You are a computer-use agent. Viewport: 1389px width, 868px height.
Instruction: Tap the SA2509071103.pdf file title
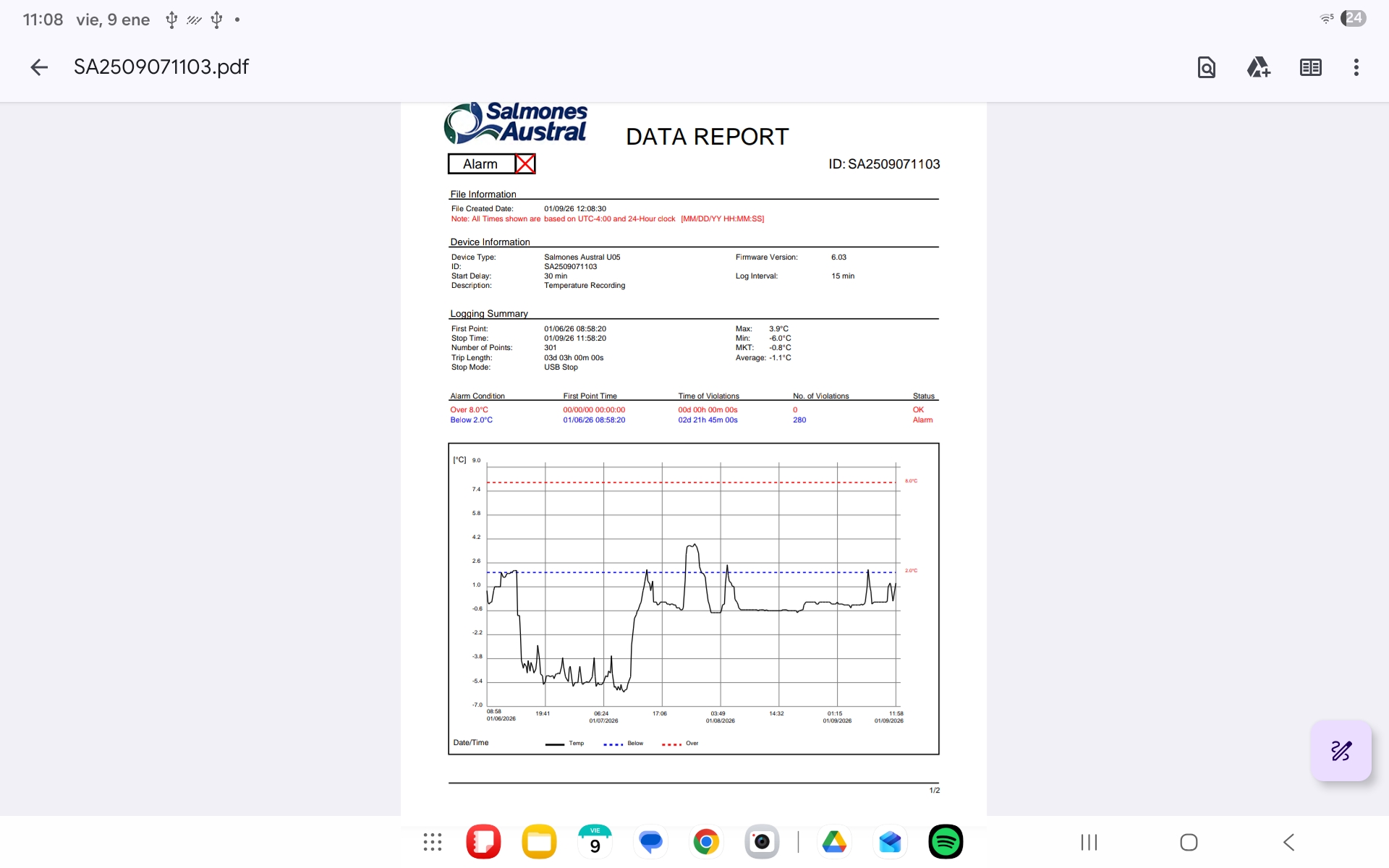[x=161, y=67]
